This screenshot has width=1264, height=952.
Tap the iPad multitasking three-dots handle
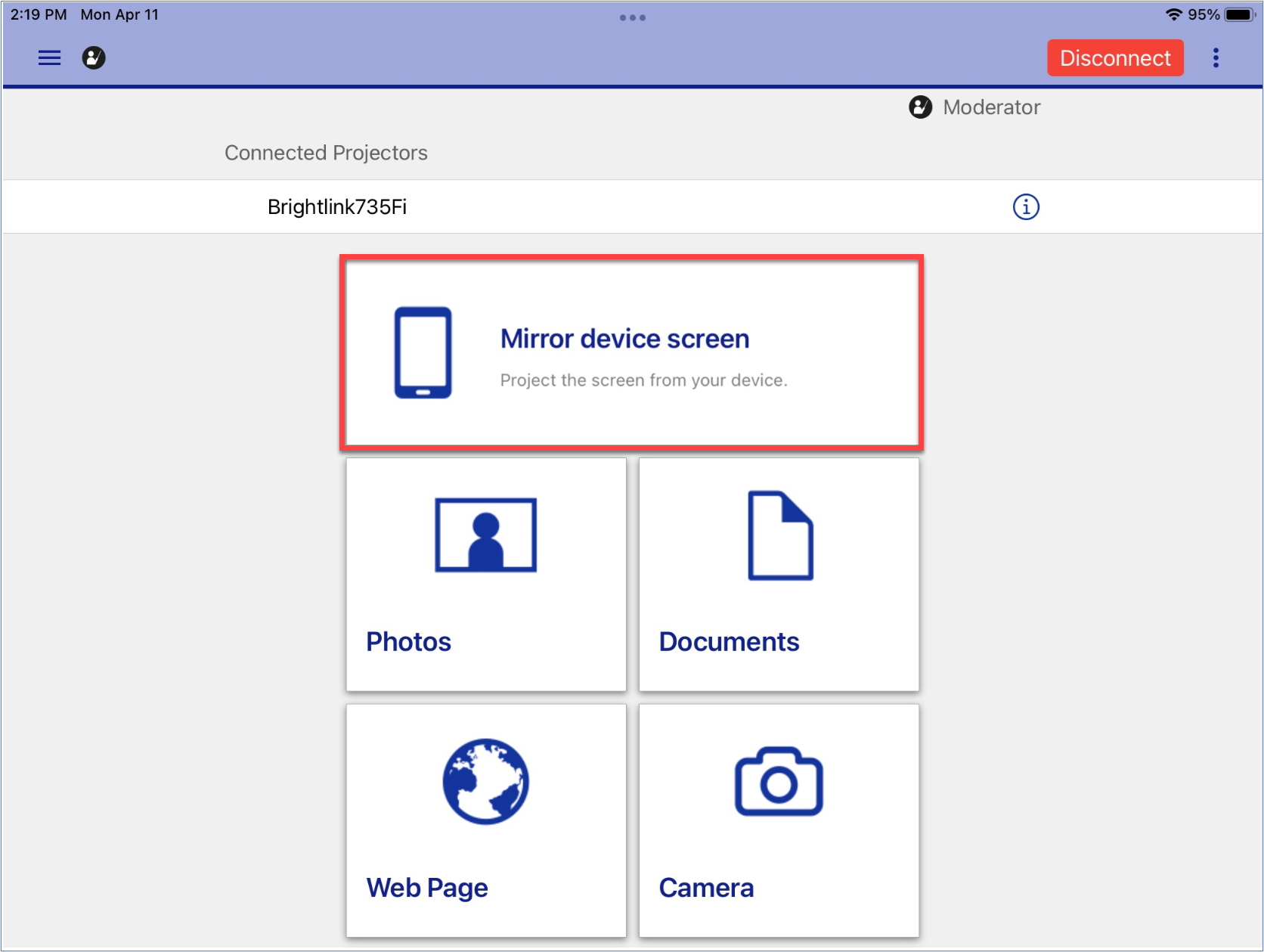point(632,17)
